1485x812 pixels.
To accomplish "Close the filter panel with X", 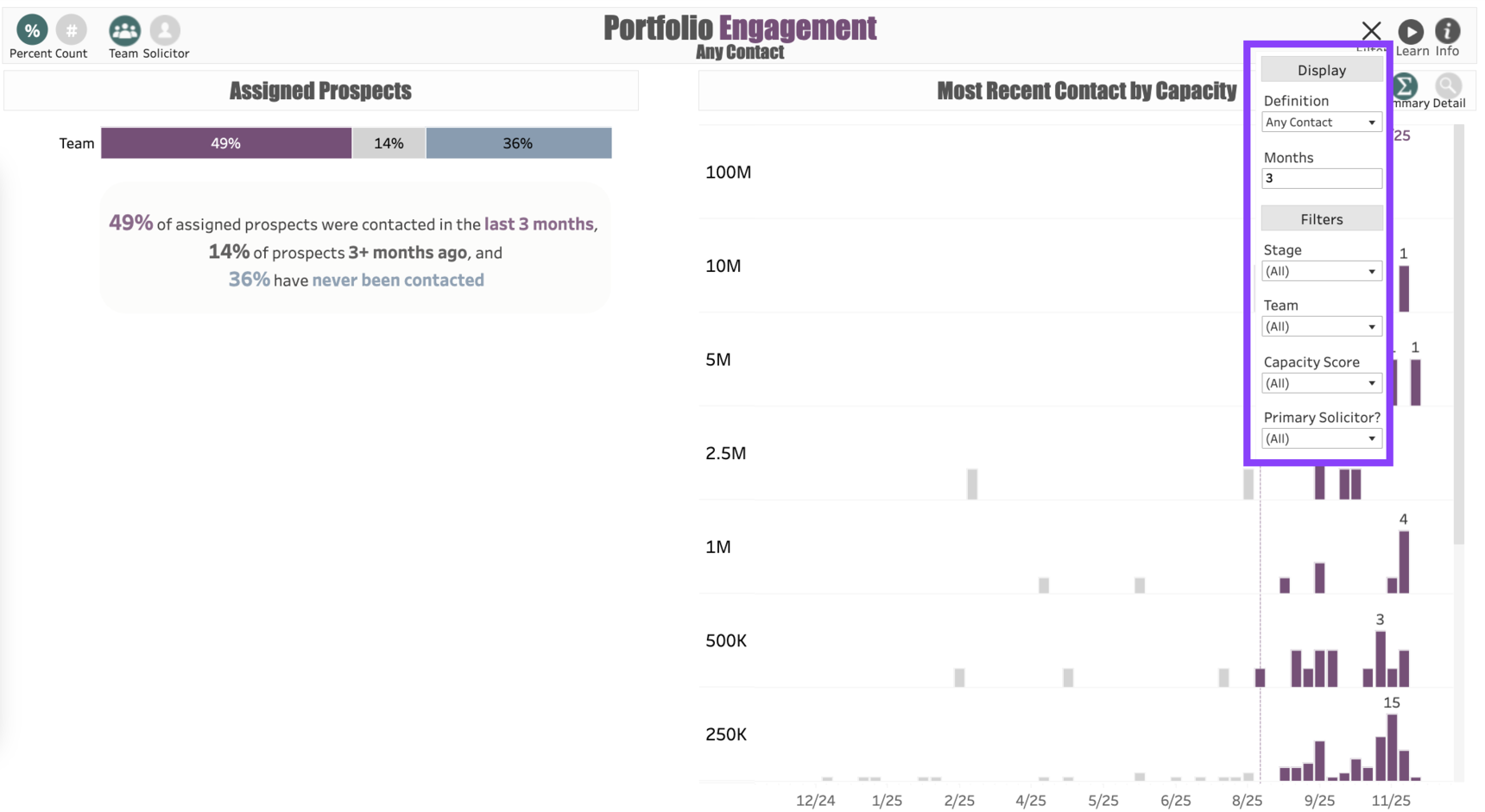I will coord(1371,31).
